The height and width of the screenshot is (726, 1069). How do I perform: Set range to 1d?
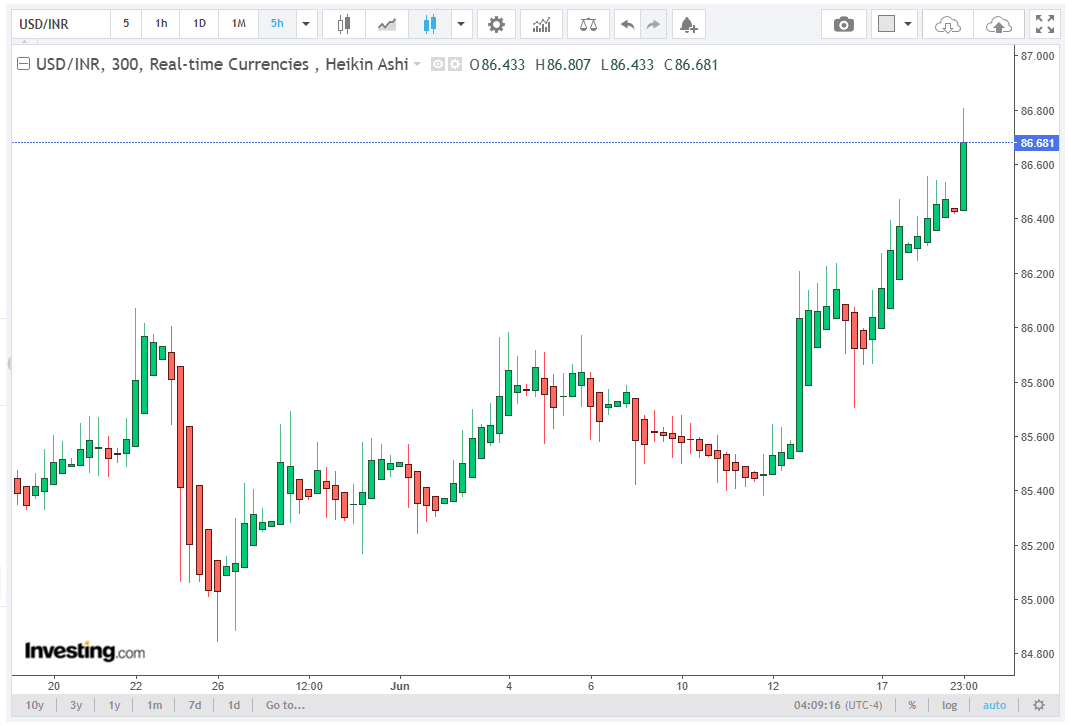(234, 705)
